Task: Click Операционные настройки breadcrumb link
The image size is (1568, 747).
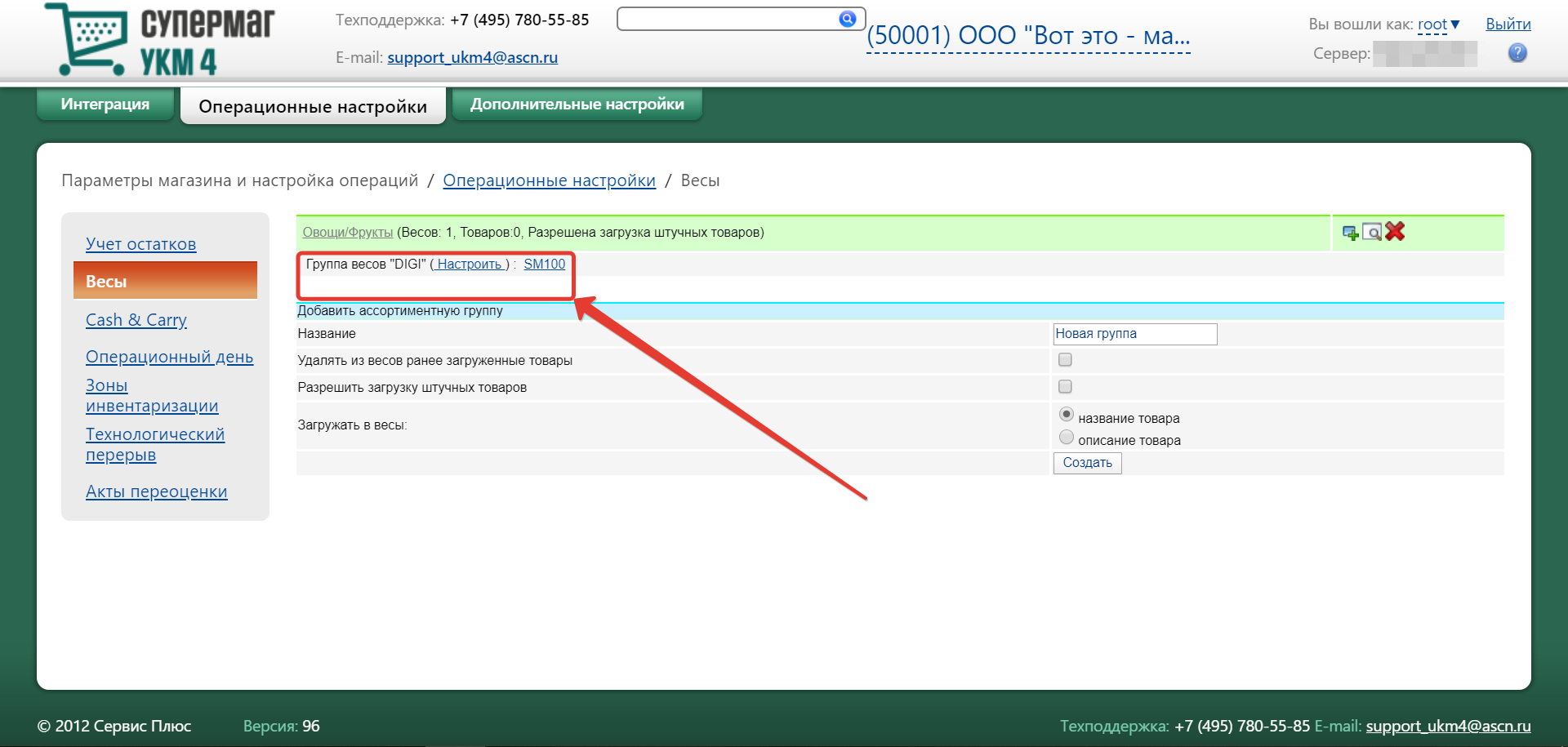Action: pyautogui.click(x=550, y=180)
